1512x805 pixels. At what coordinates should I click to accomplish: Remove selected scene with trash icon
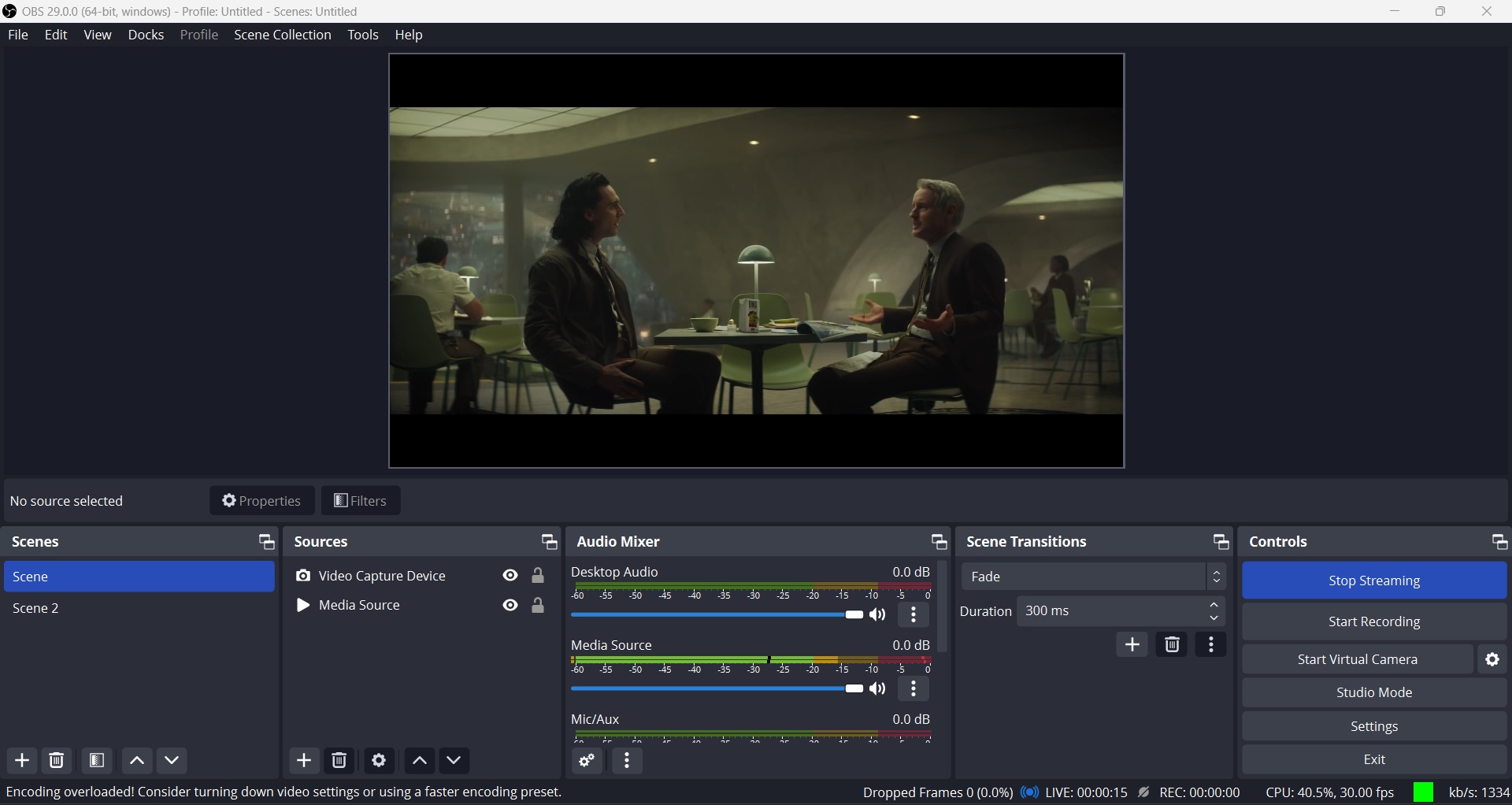pyautogui.click(x=57, y=760)
